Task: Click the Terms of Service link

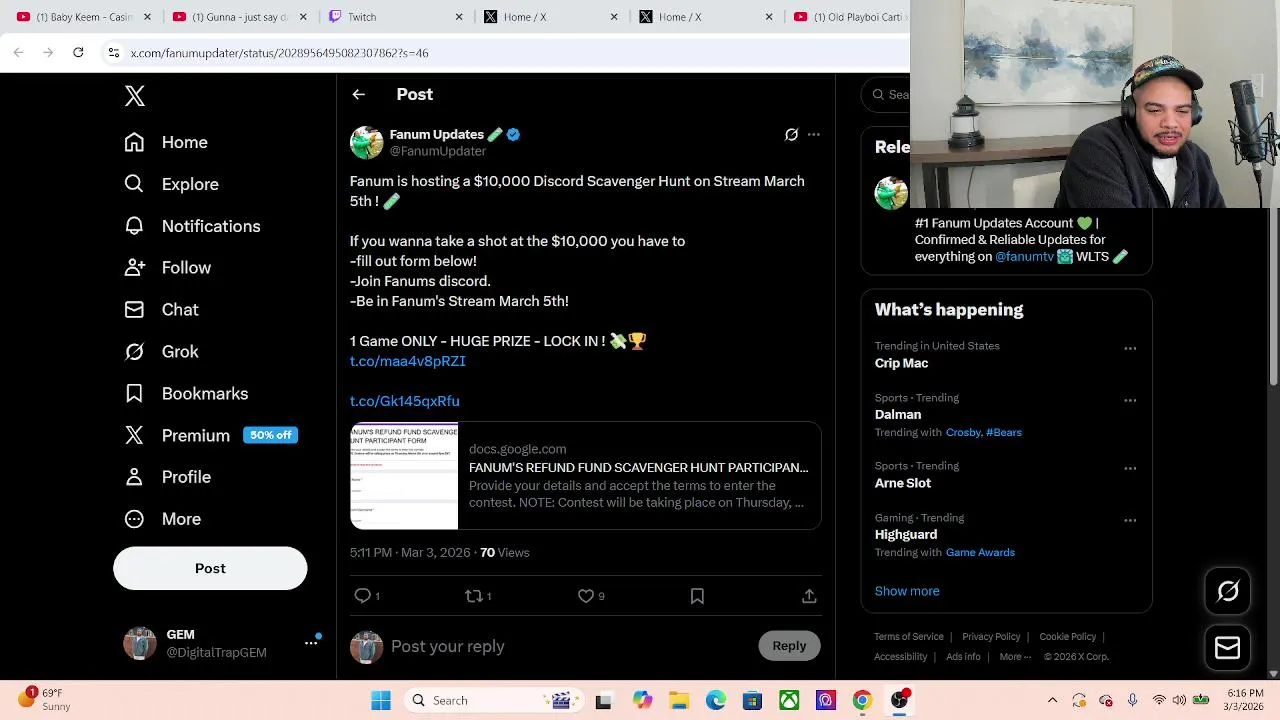Action: [x=909, y=637]
